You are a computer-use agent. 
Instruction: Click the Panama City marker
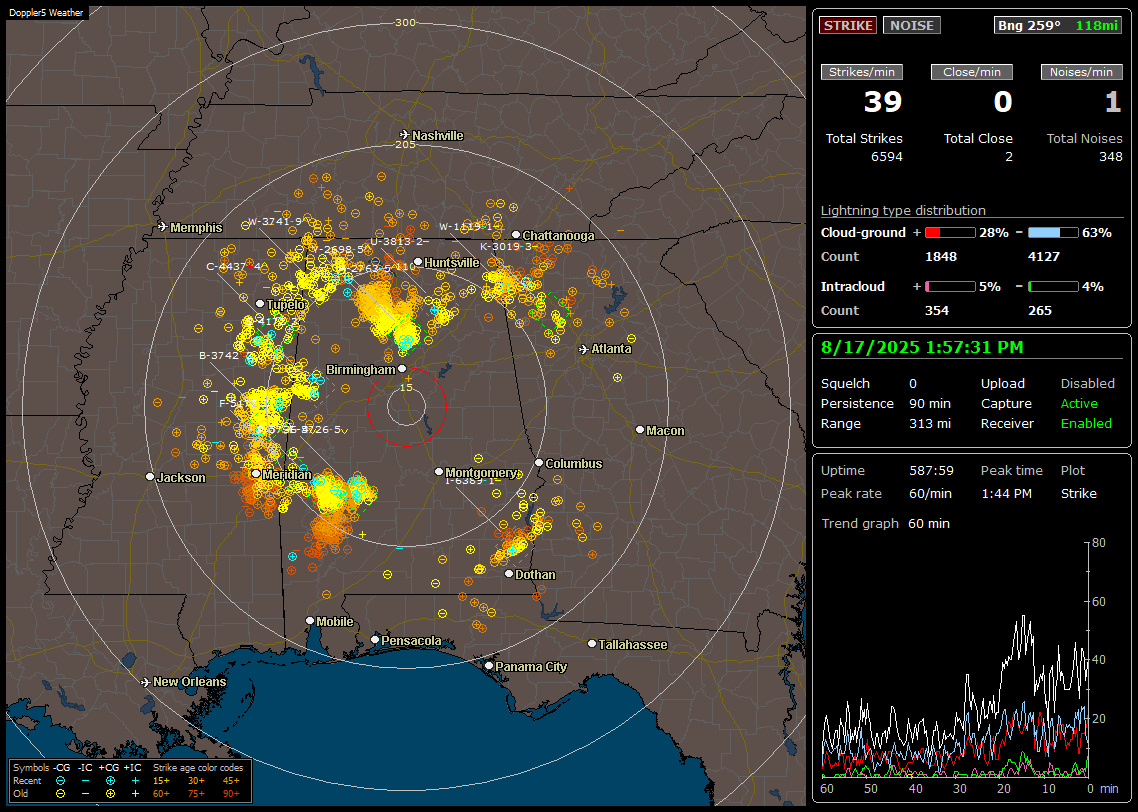(489, 665)
